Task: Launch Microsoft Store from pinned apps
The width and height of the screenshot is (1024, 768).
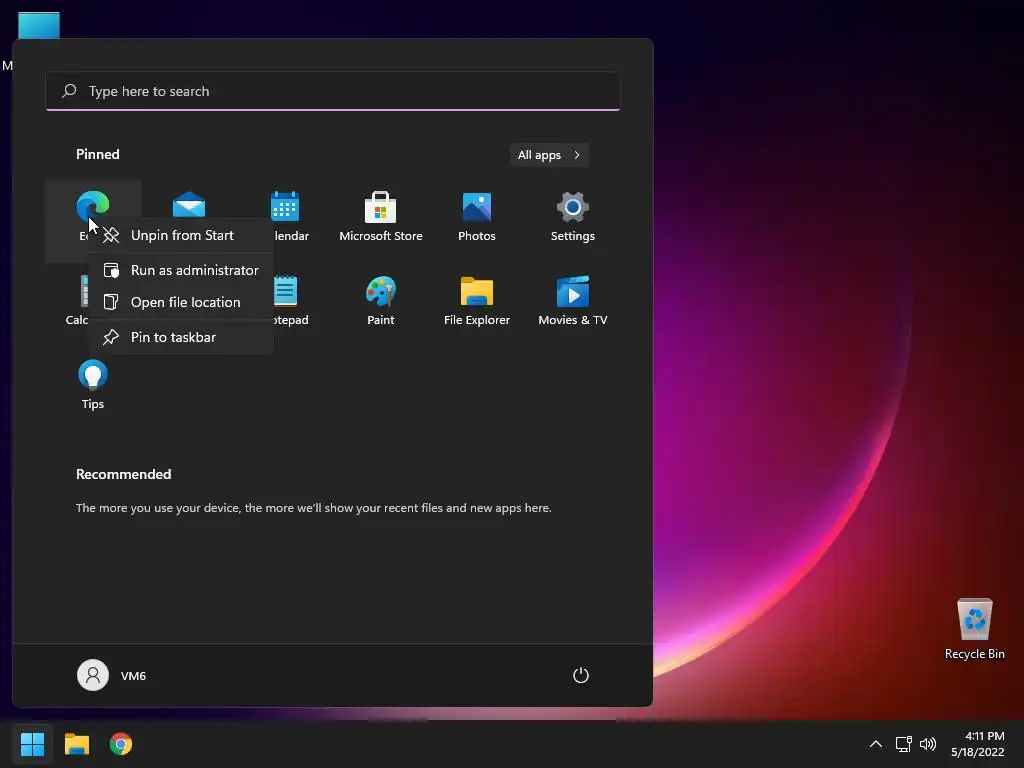Action: coord(381,217)
